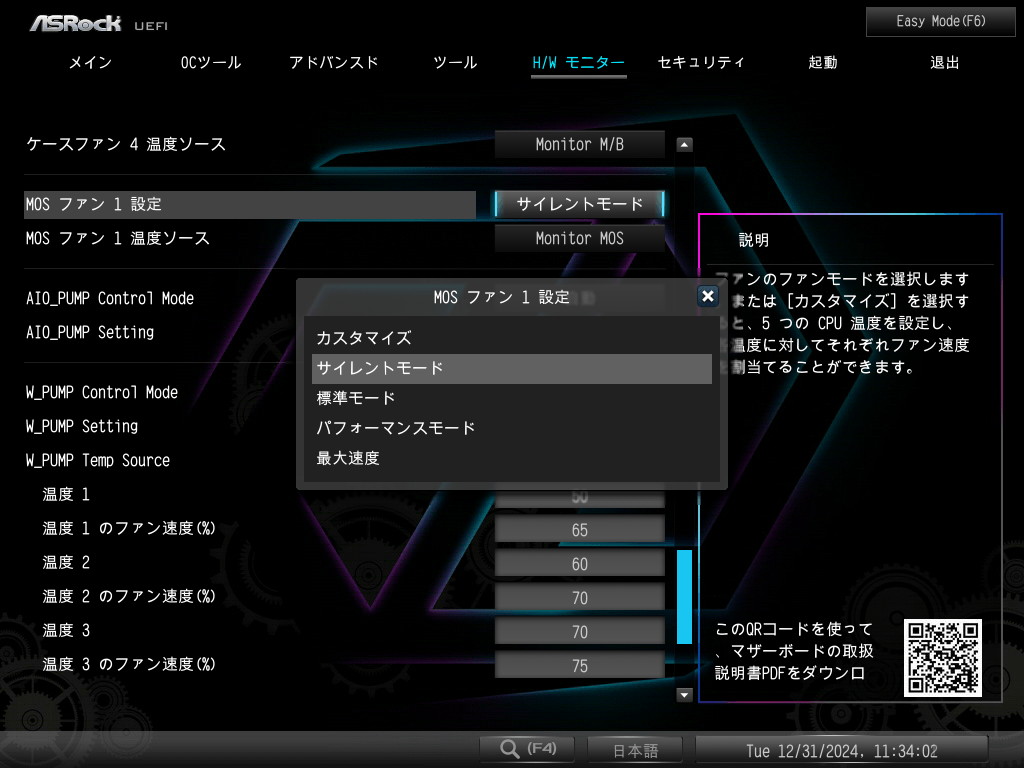Click the manual download QR code

click(x=942, y=658)
